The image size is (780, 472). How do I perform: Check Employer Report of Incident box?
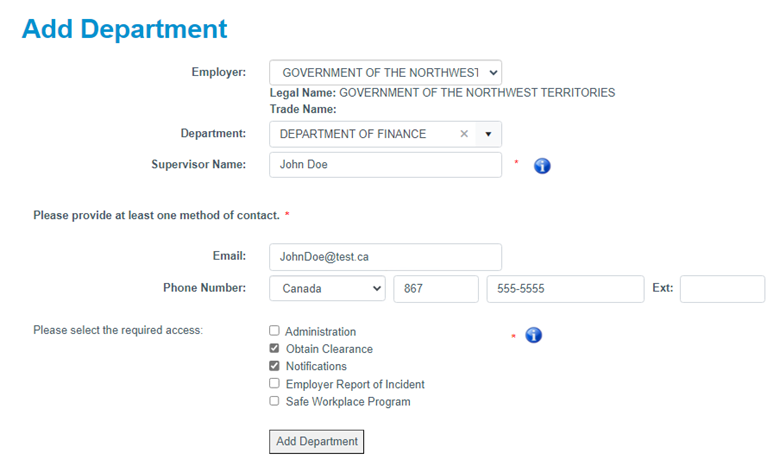click(274, 384)
